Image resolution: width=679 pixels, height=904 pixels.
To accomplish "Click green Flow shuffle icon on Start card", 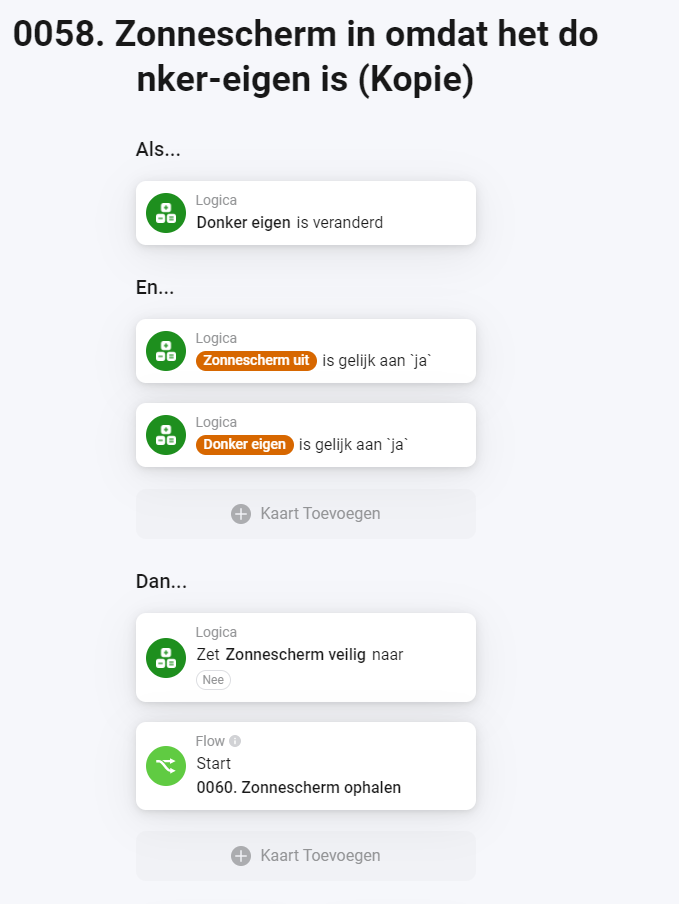I will coord(166,766).
